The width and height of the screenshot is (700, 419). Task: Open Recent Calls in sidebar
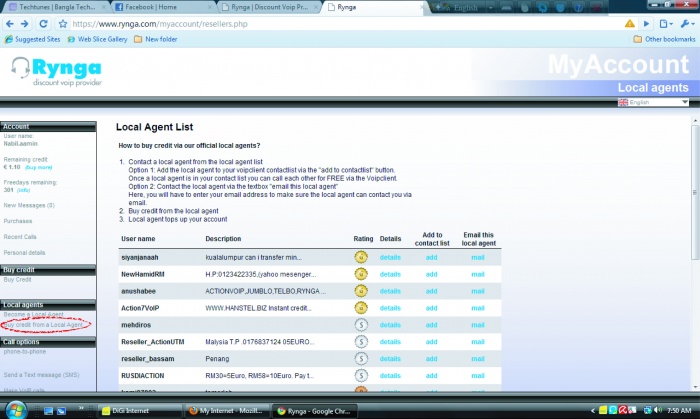pyautogui.click(x=20, y=237)
